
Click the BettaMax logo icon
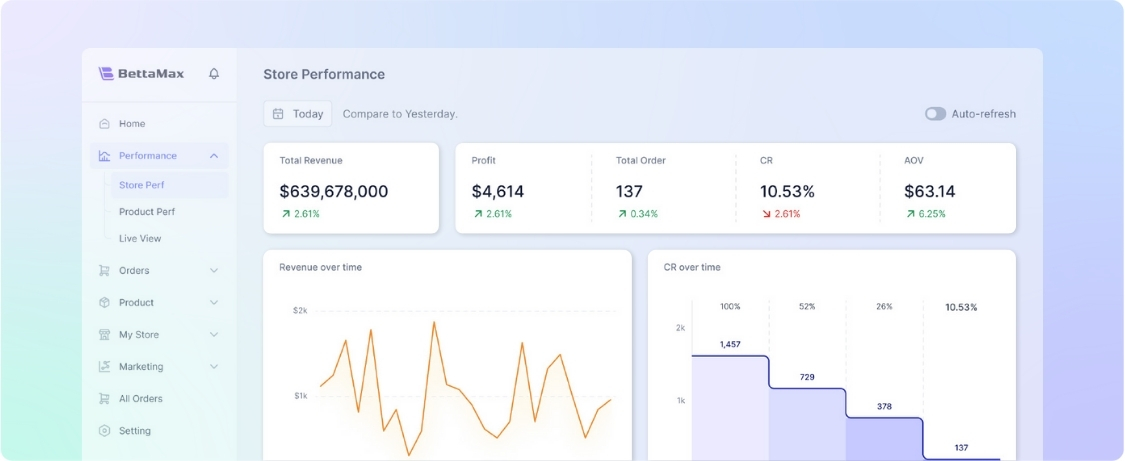(106, 74)
